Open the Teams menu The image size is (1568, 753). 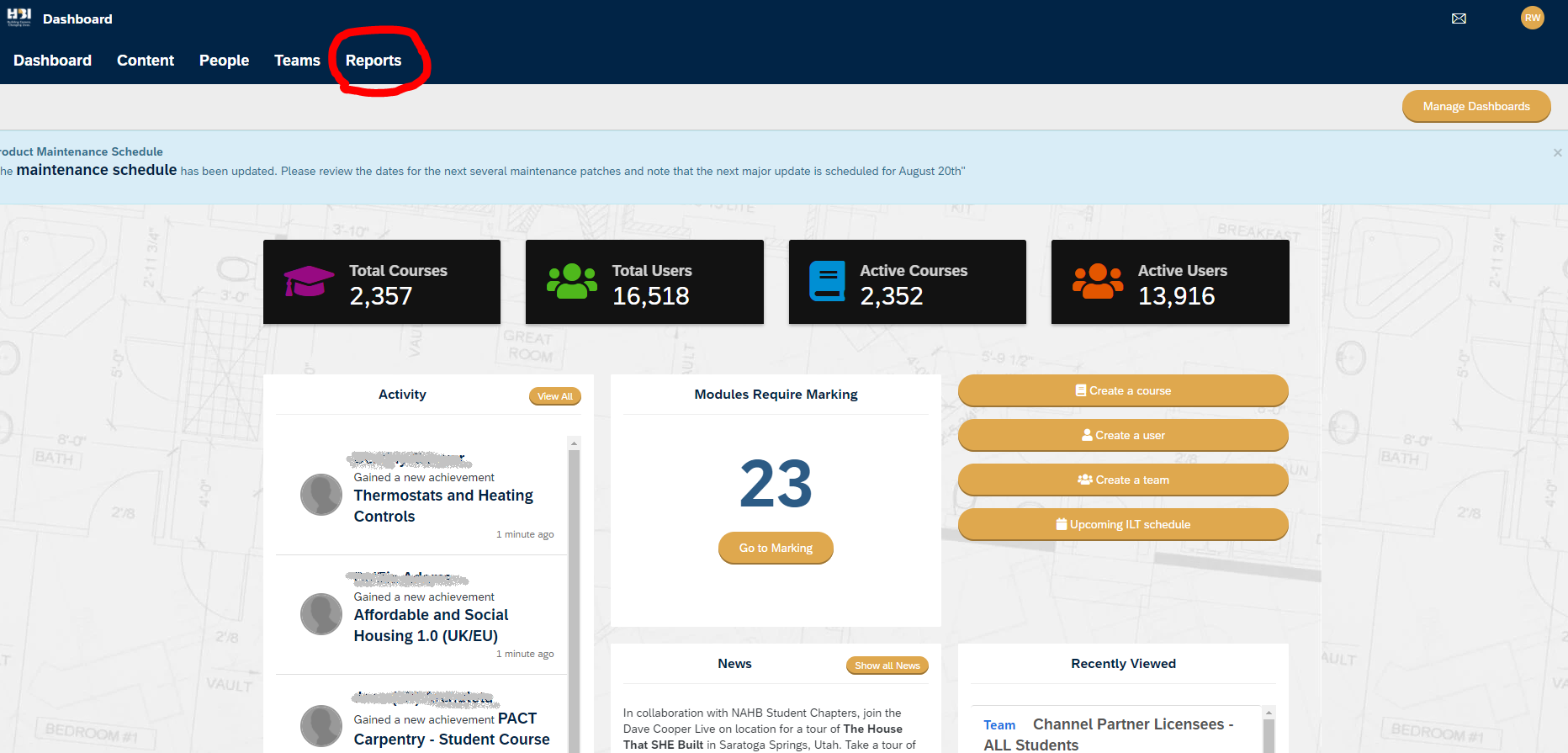[297, 61]
